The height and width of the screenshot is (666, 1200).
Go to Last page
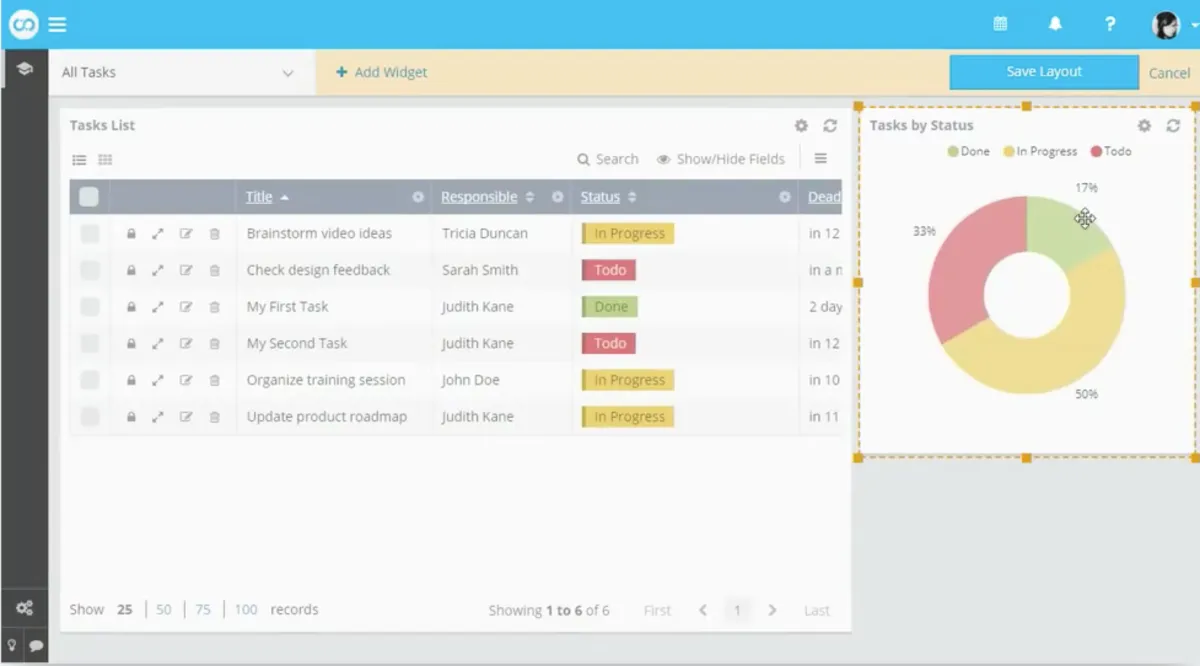point(817,610)
